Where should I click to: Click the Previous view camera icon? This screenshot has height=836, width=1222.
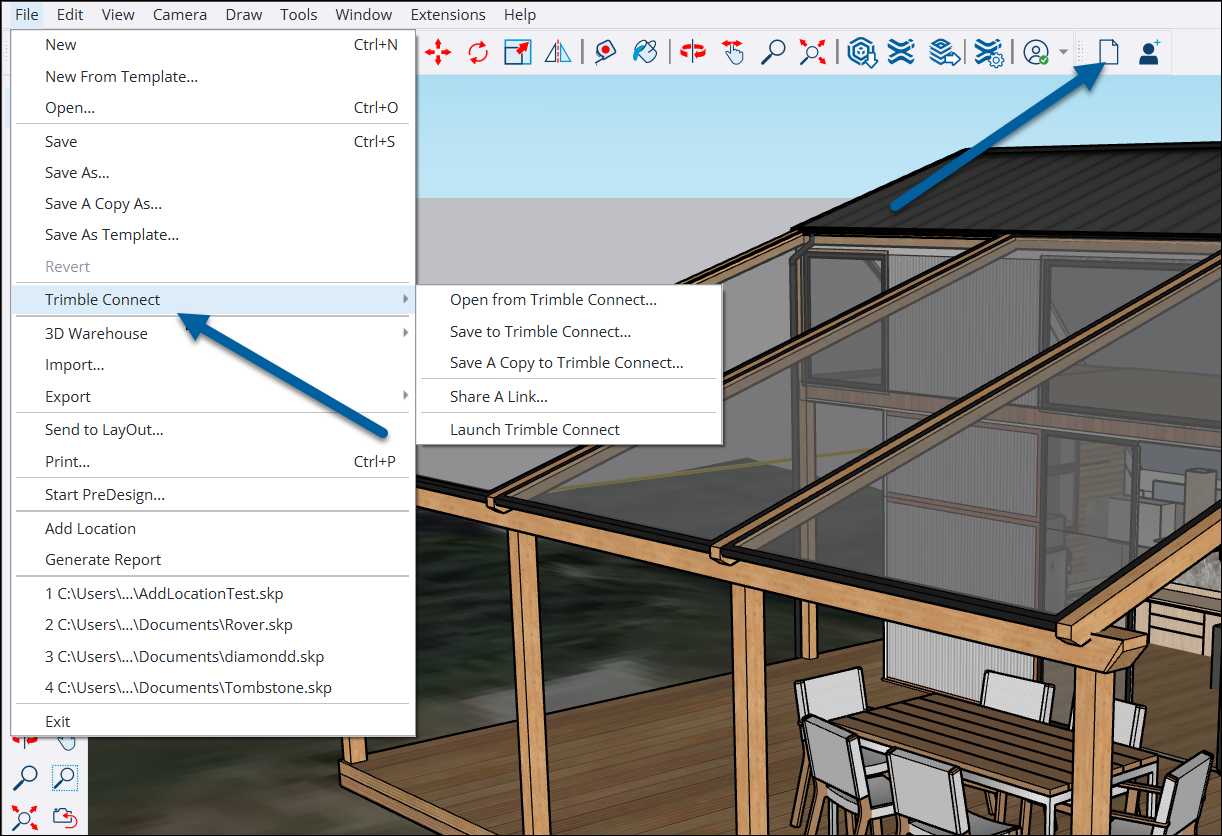tap(65, 817)
